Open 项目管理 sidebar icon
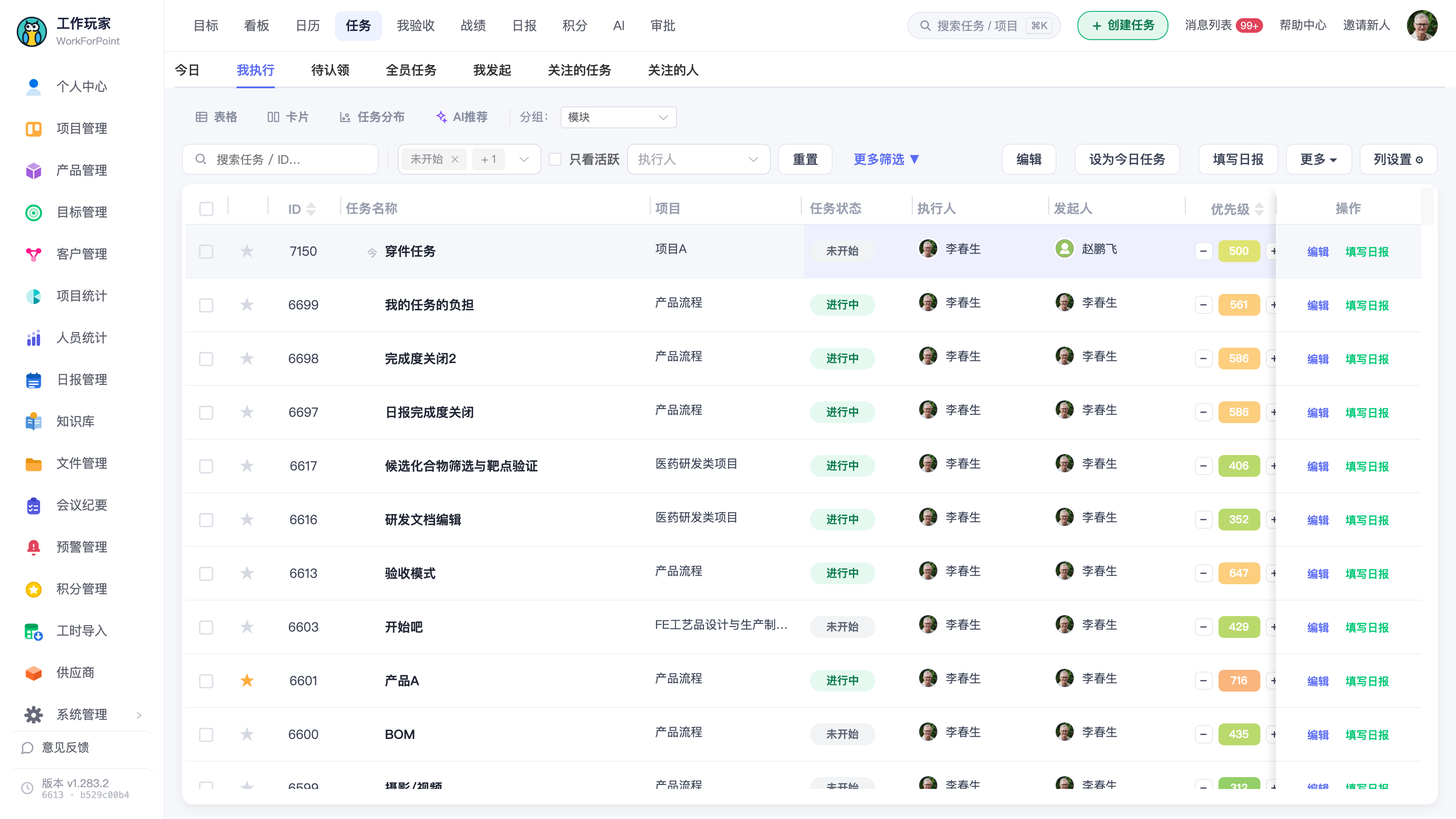1456x819 pixels. click(x=33, y=128)
